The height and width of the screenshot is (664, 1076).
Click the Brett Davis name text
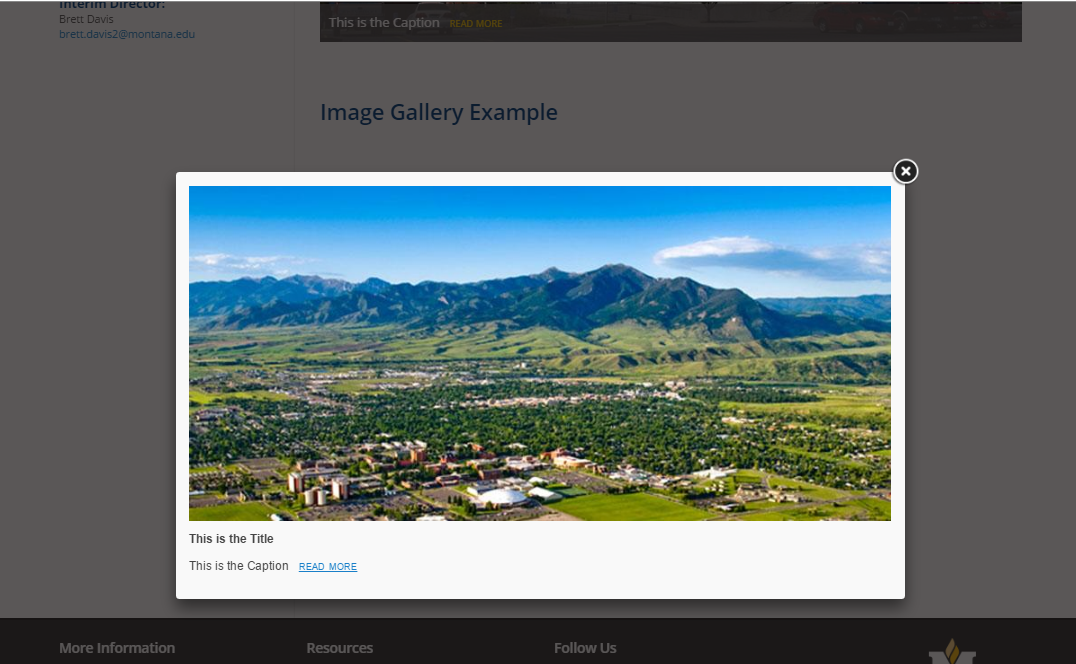[86, 19]
